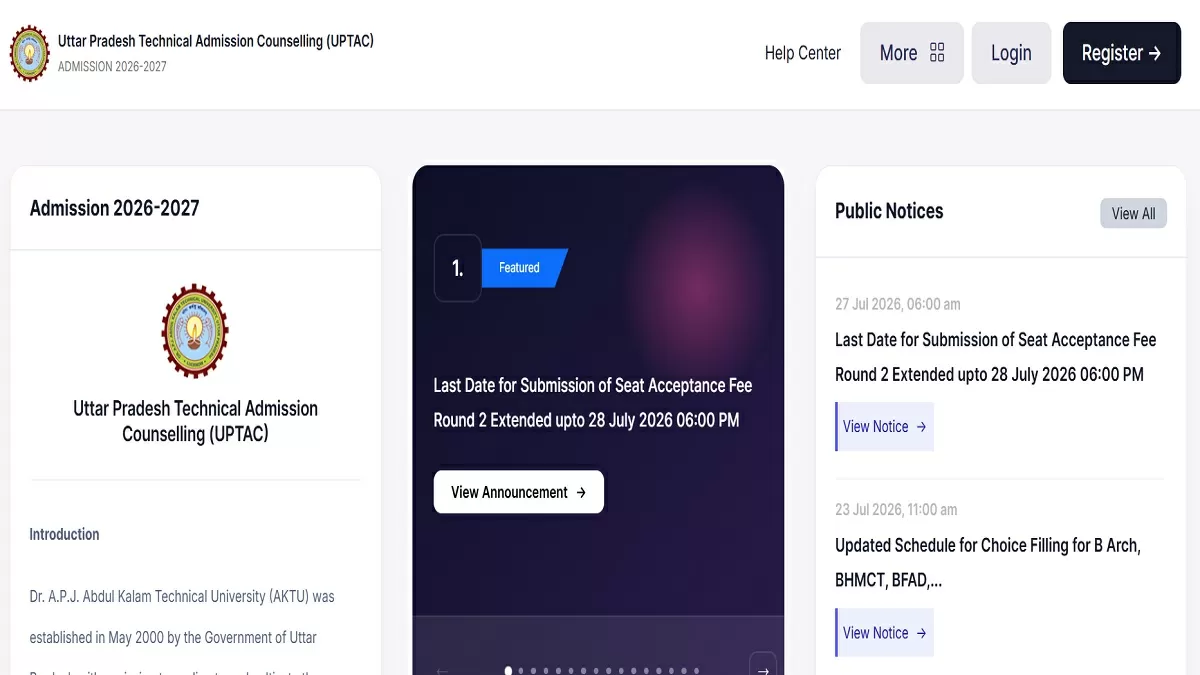The image size is (1200, 675).
Task: Jump to the second carousel slide dot
Action: pos(521,671)
